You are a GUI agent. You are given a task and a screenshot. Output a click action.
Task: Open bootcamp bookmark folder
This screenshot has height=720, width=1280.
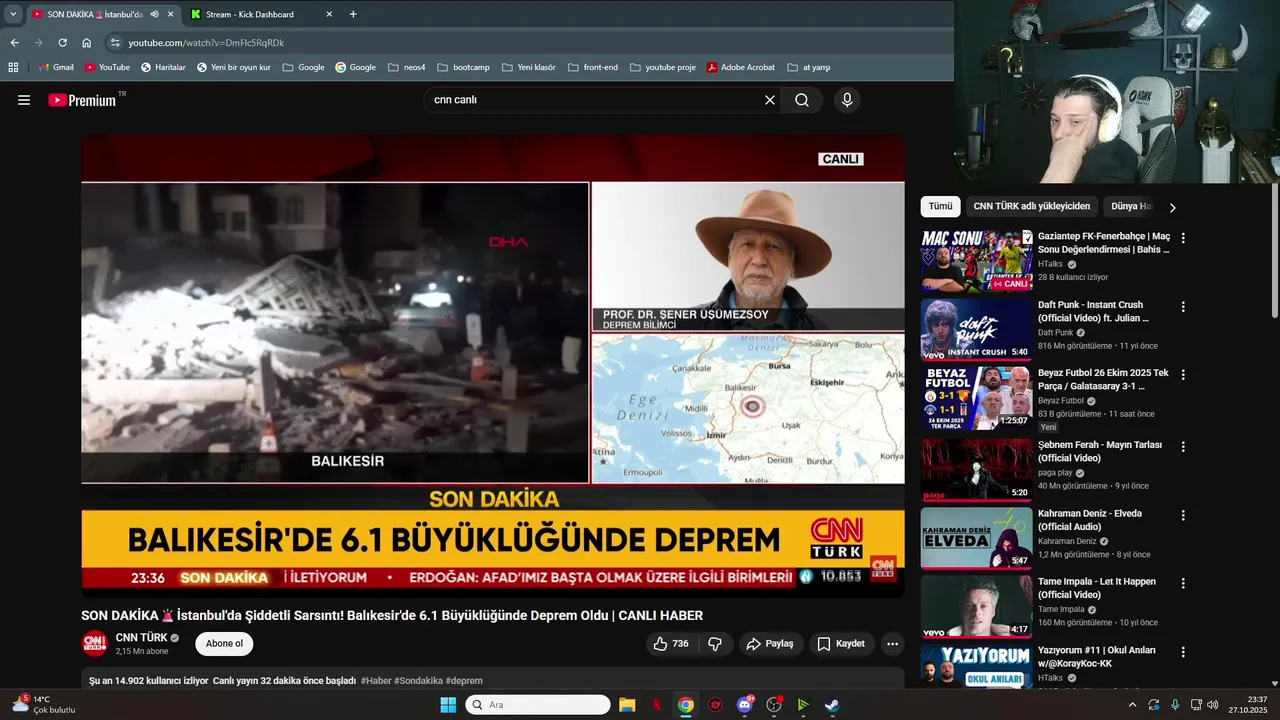pos(463,67)
